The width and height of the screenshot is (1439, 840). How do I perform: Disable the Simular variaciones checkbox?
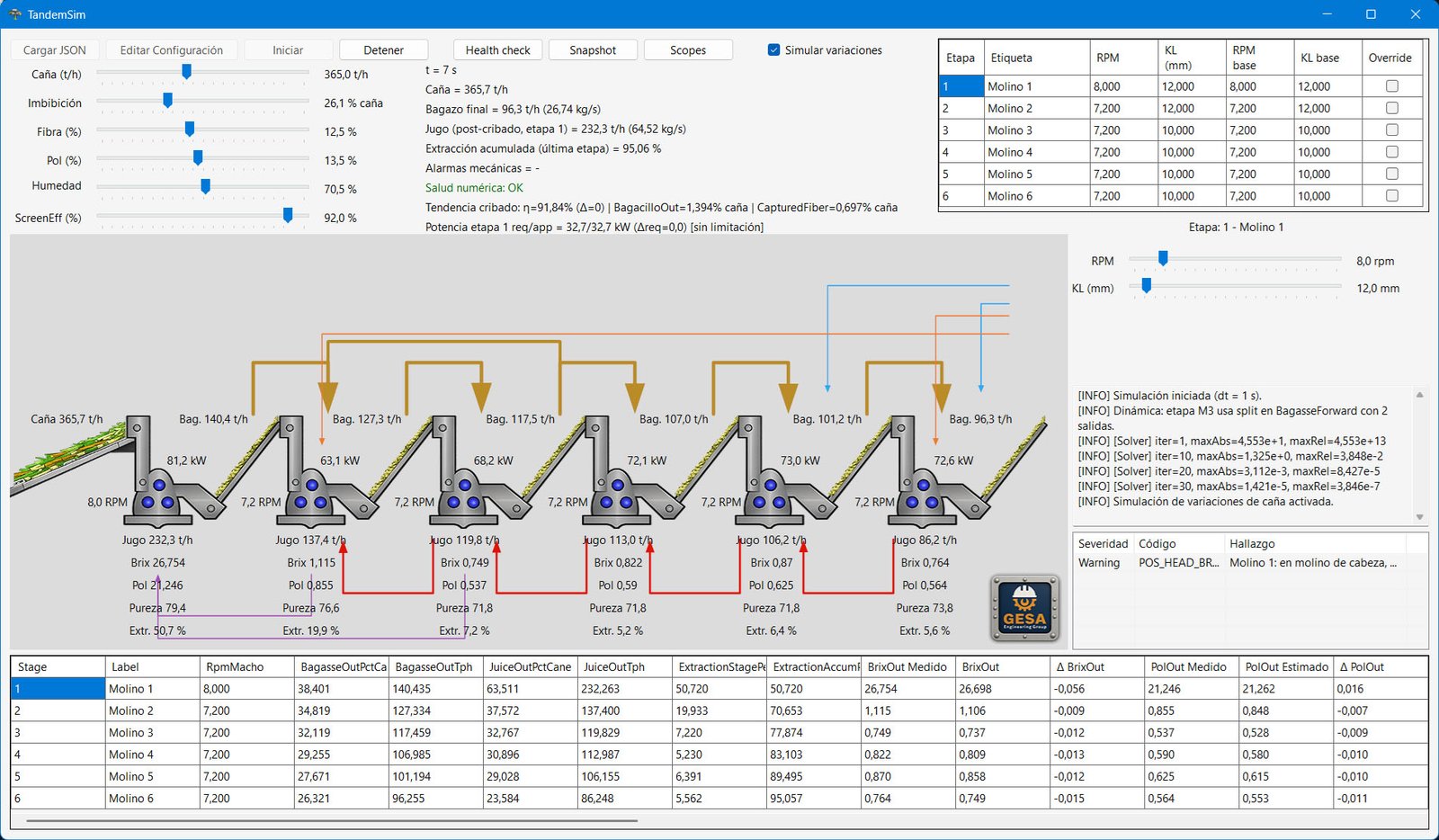[773, 50]
